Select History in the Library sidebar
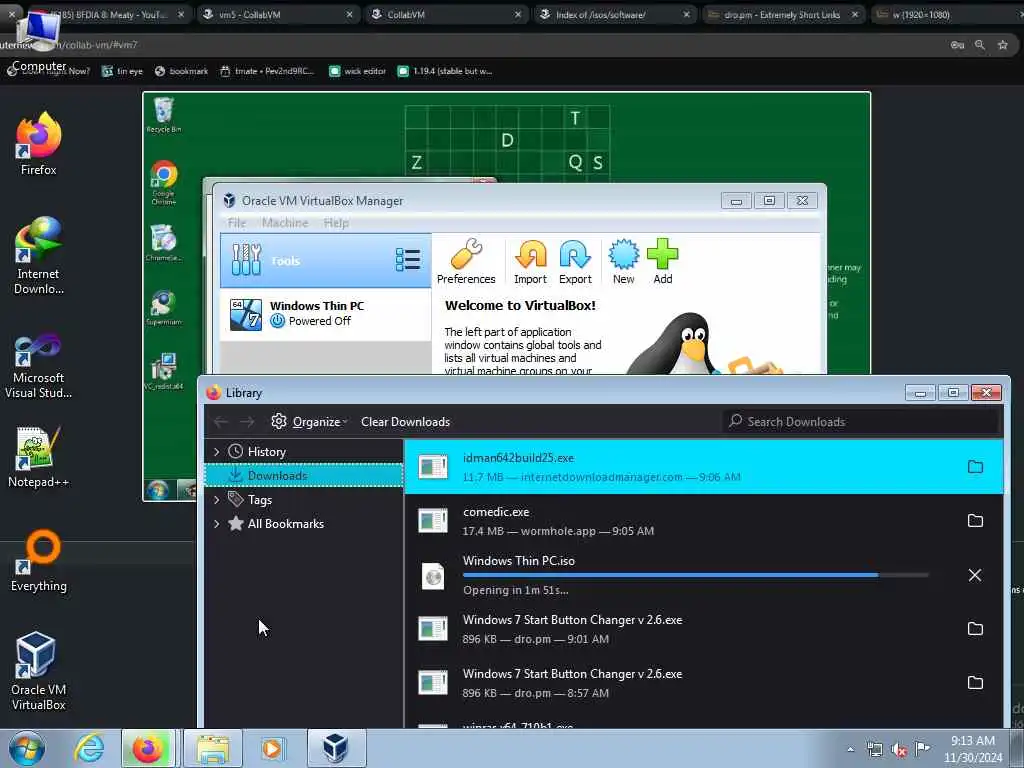 pos(266,452)
